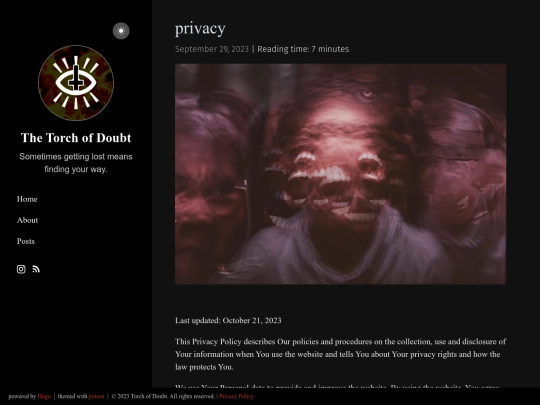The width and height of the screenshot is (540, 405).
Task: Open the About page in sidebar
Action: (28, 220)
